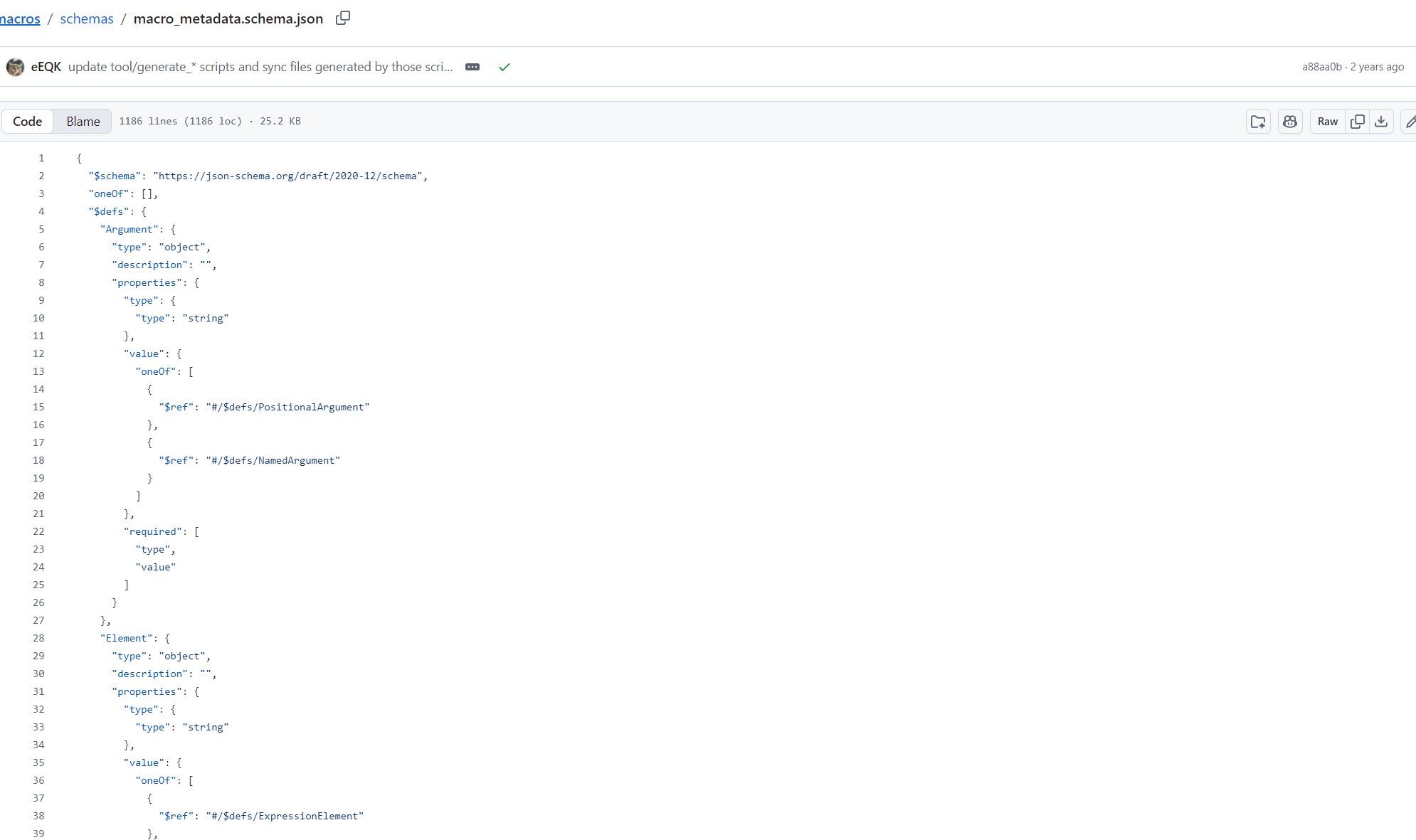Download the raw file

click(x=1381, y=122)
